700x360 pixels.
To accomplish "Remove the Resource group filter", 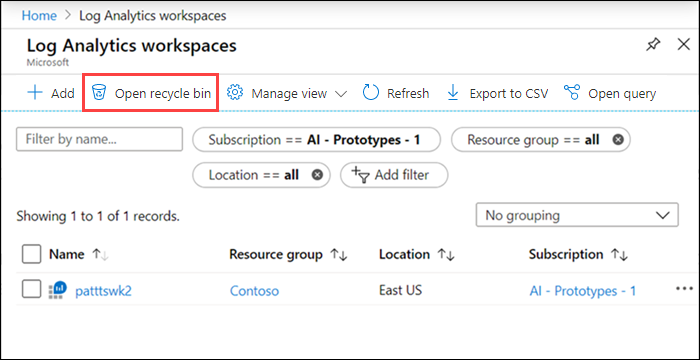I will (x=618, y=140).
